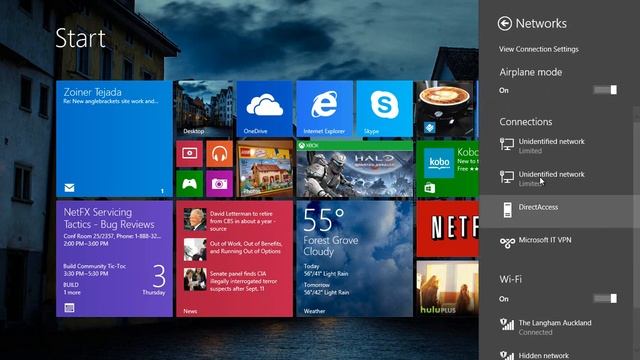
Task: Open the green Games controller tile
Action: click(189, 184)
